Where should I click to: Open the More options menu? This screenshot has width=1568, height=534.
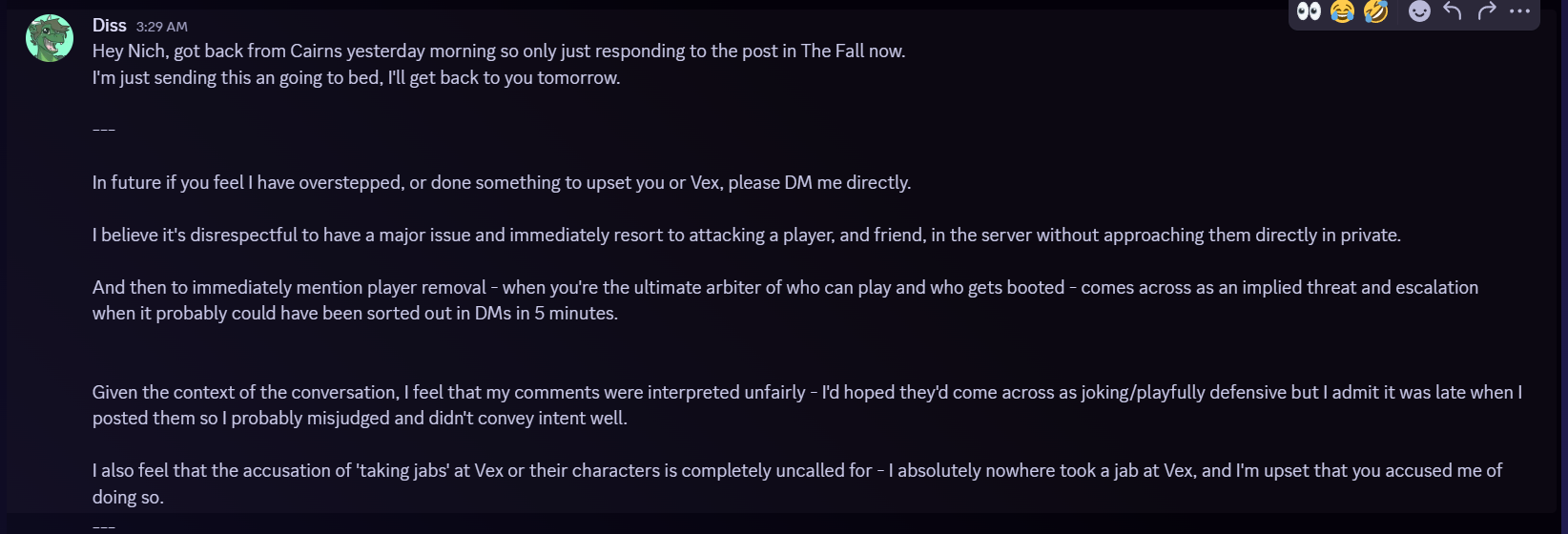[x=1519, y=11]
